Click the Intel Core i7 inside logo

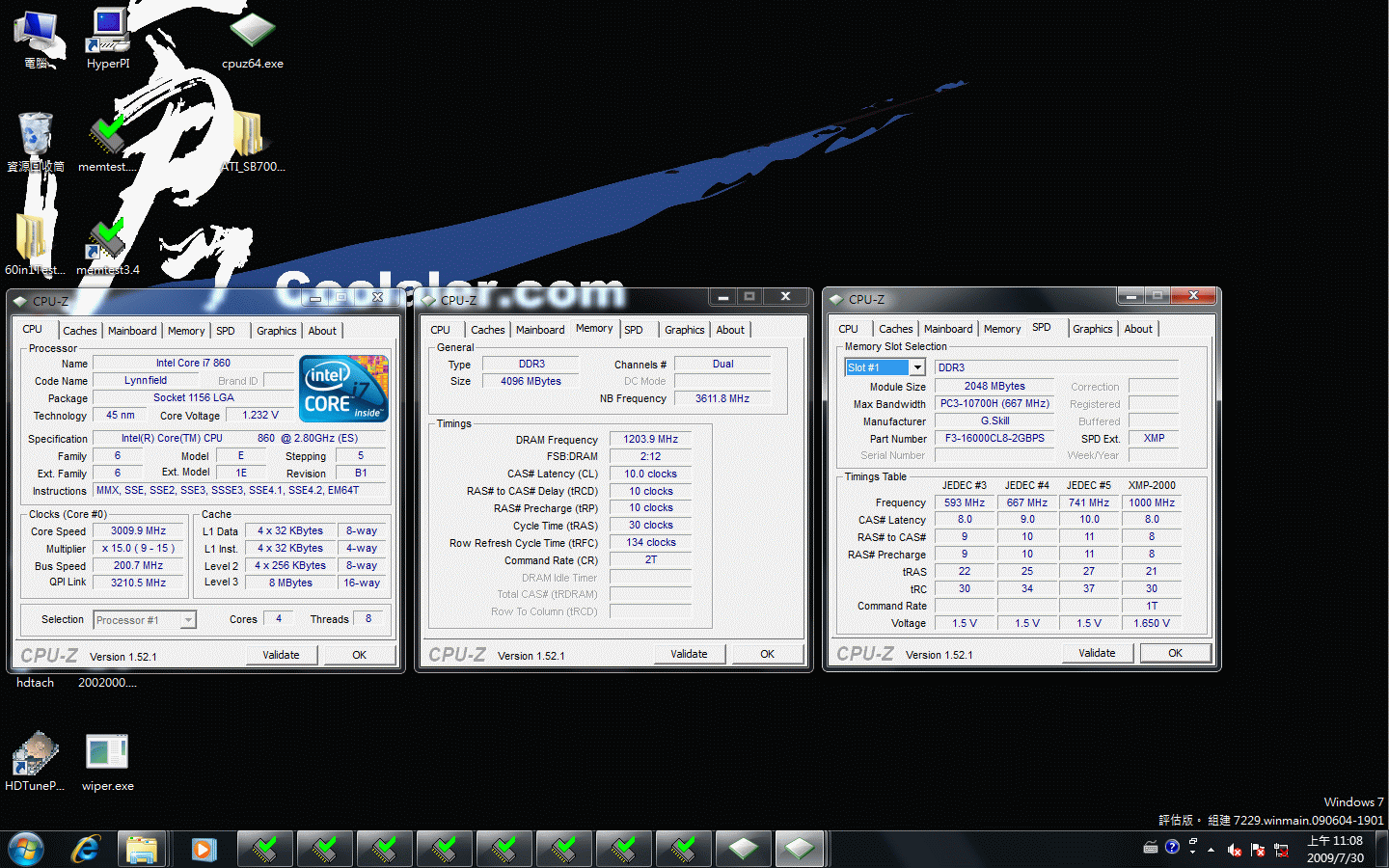pos(344,388)
